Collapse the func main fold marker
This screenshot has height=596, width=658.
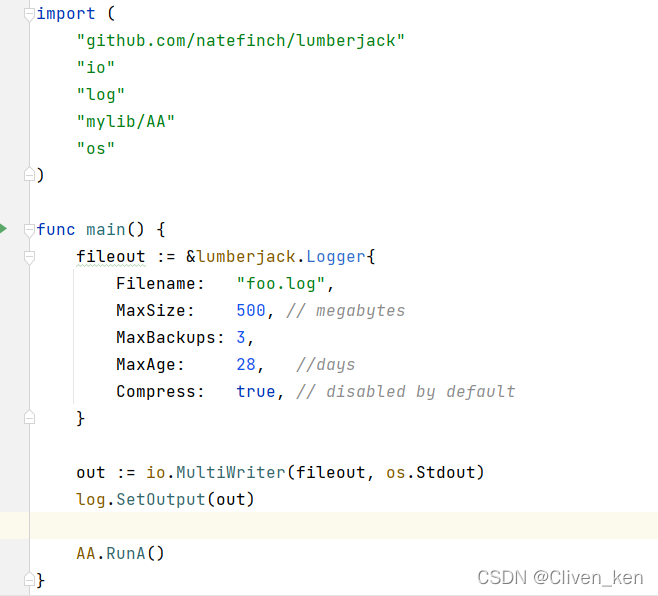coord(29,230)
